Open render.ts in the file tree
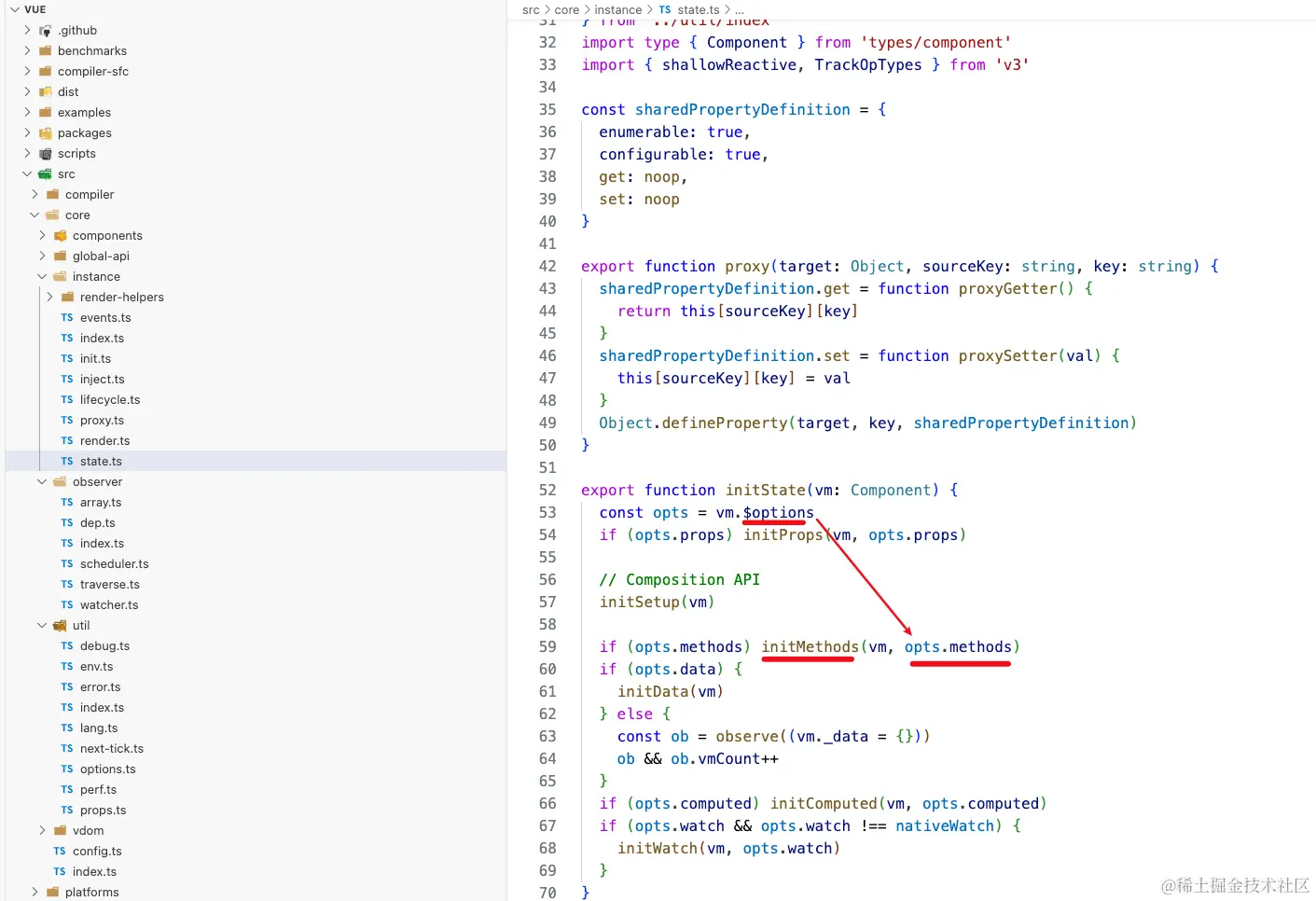 [x=104, y=441]
